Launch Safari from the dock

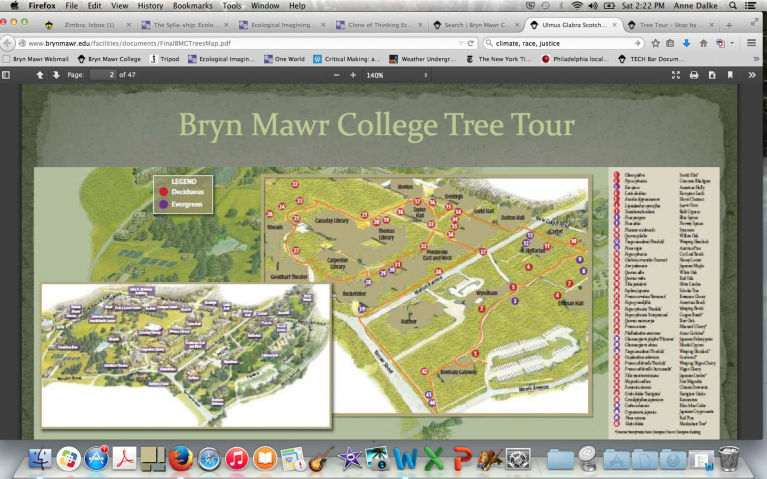tap(209, 459)
